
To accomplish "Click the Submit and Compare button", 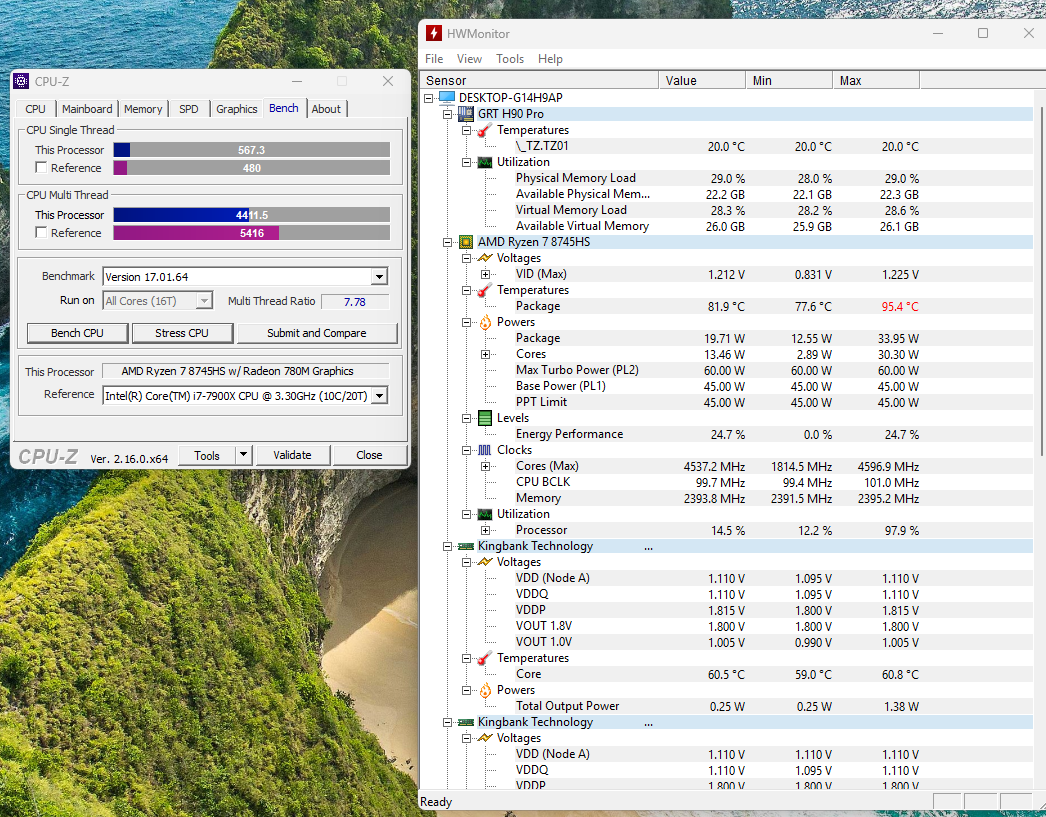I will (x=316, y=333).
